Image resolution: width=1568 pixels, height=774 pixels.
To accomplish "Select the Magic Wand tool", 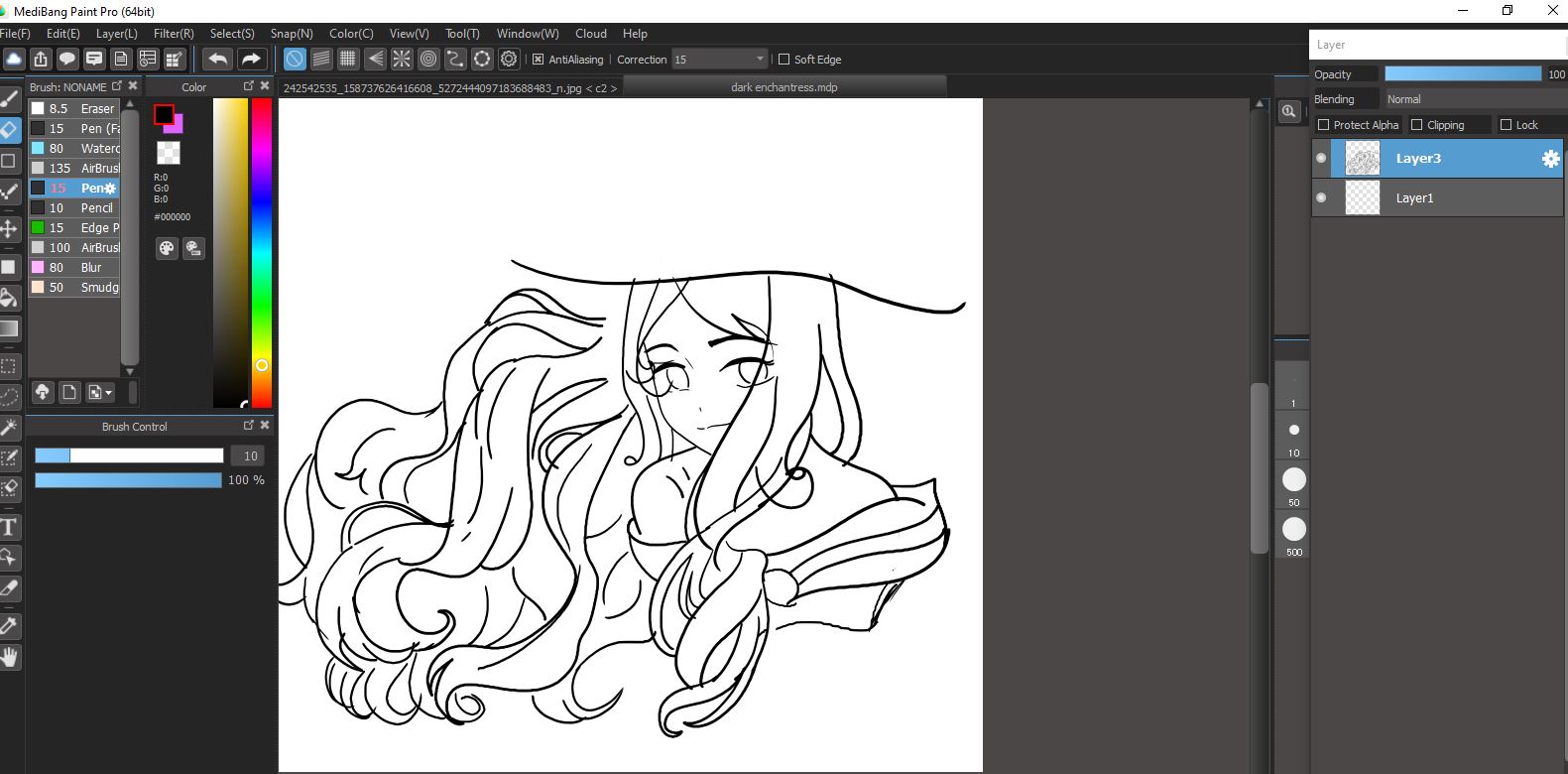I will click(9, 428).
